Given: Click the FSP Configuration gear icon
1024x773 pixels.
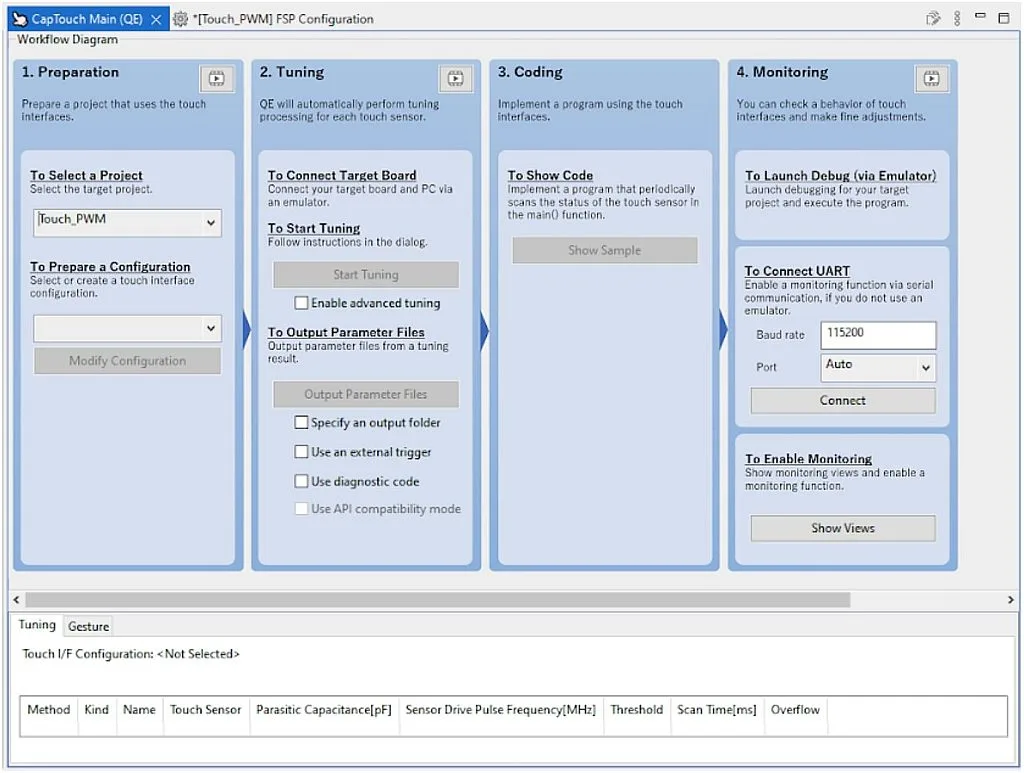Looking at the screenshot, I should click(180, 19).
